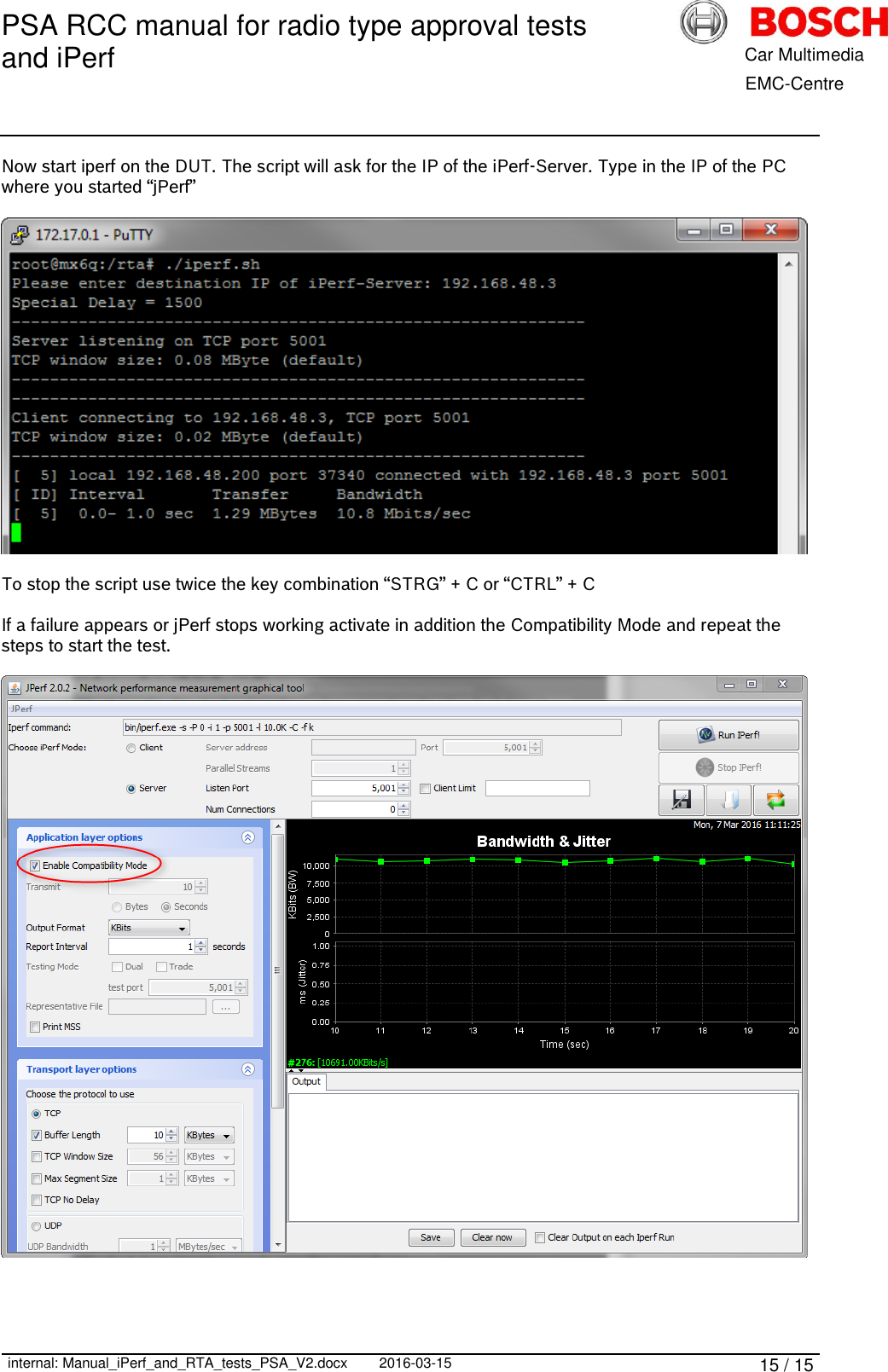Select the Seconds transmit radio button

pos(166,907)
